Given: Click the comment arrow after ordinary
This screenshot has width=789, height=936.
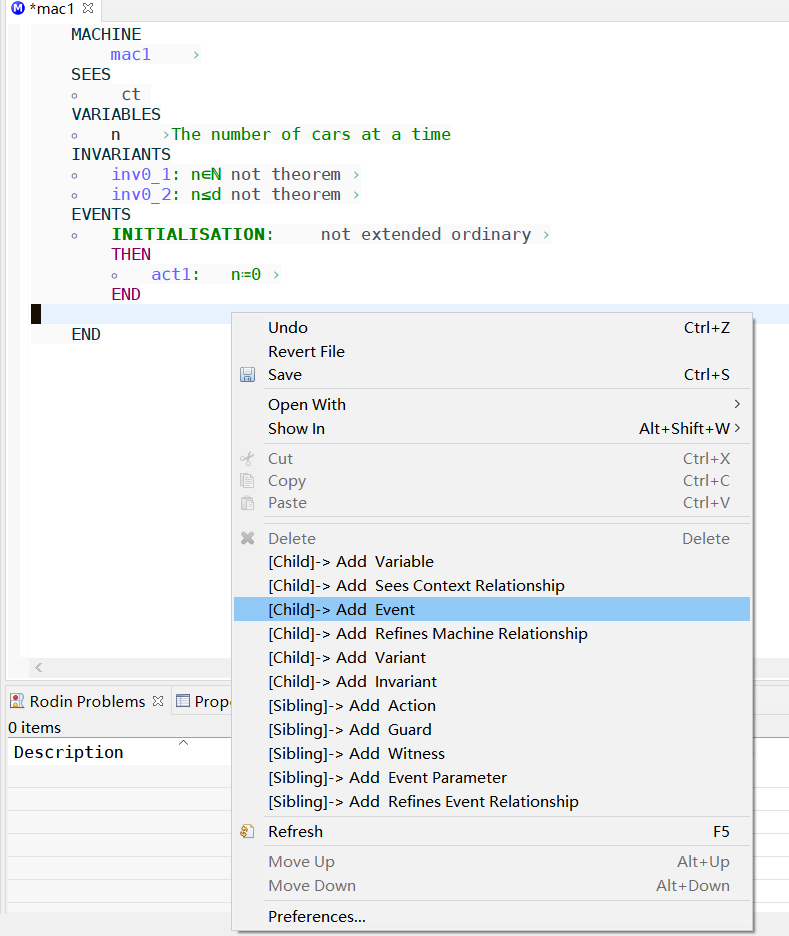Looking at the screenshot, I should click(546, 235).
